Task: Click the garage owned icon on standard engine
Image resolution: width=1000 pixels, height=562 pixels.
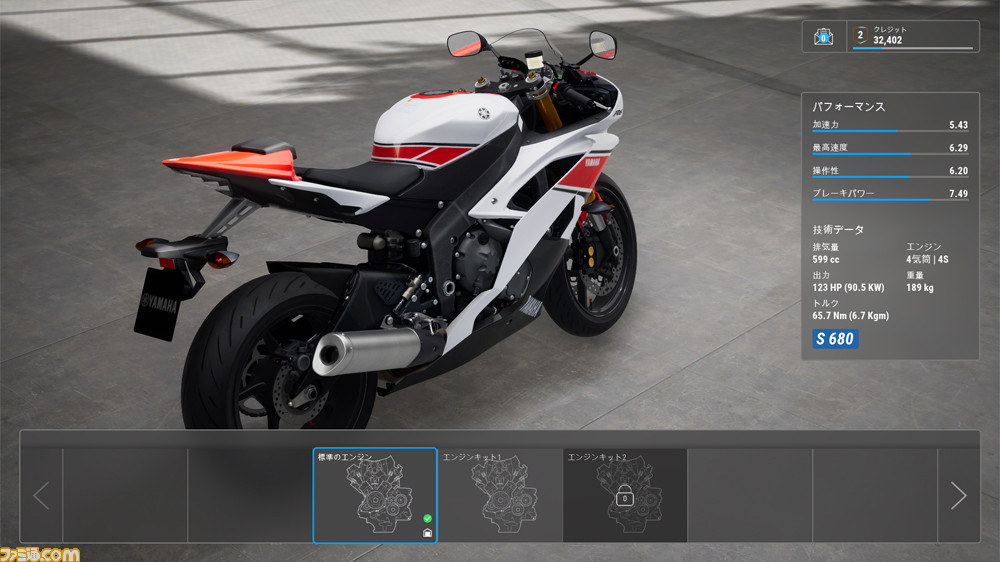Action: (427, 533)
